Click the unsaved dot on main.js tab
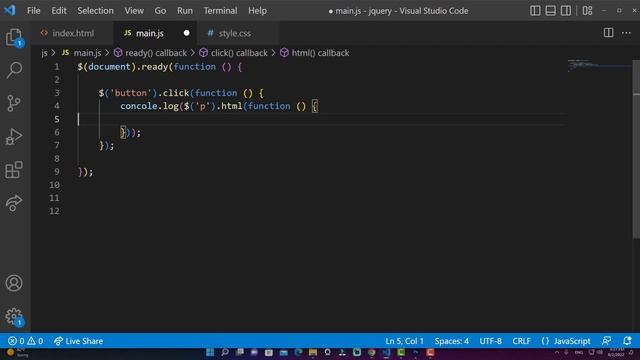 pyautogui.click(x=187, y=33)
